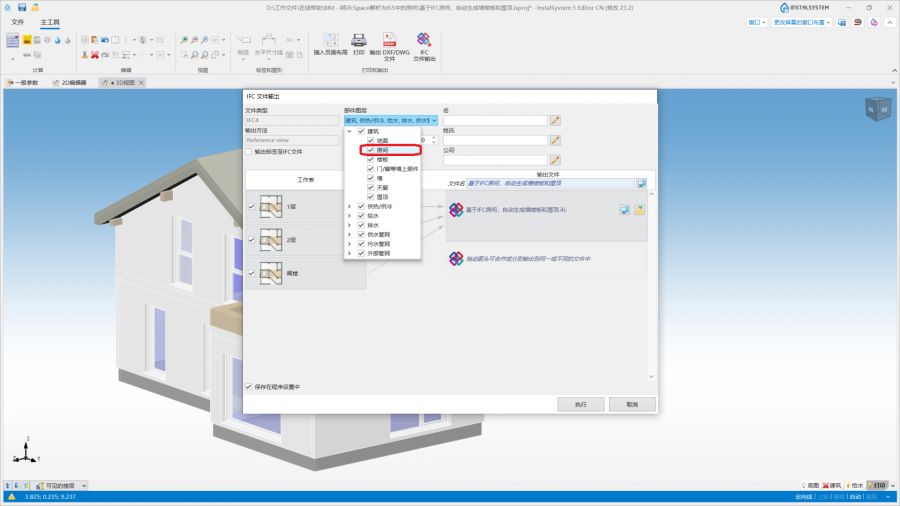Toggle the 输出标签至IFC文件 checkbox
900x506 pixels.
(x=249, y=152)
